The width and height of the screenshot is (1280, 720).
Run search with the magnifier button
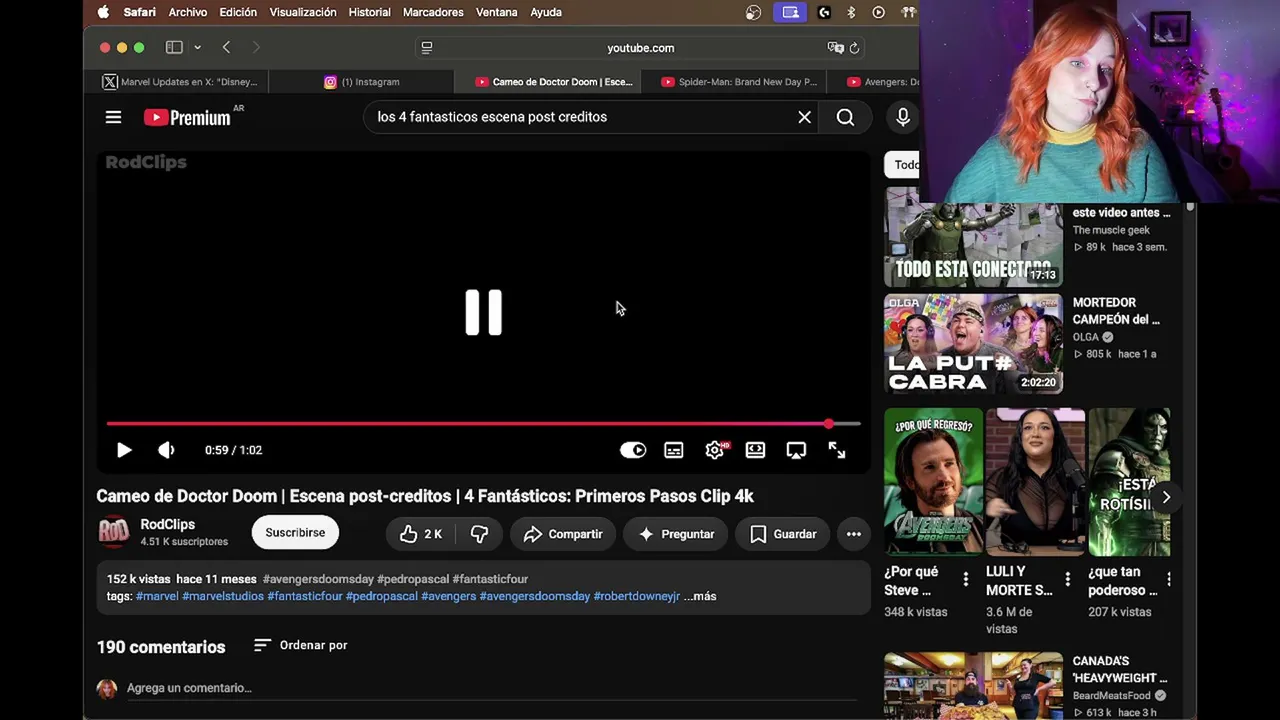click(845, 117)
